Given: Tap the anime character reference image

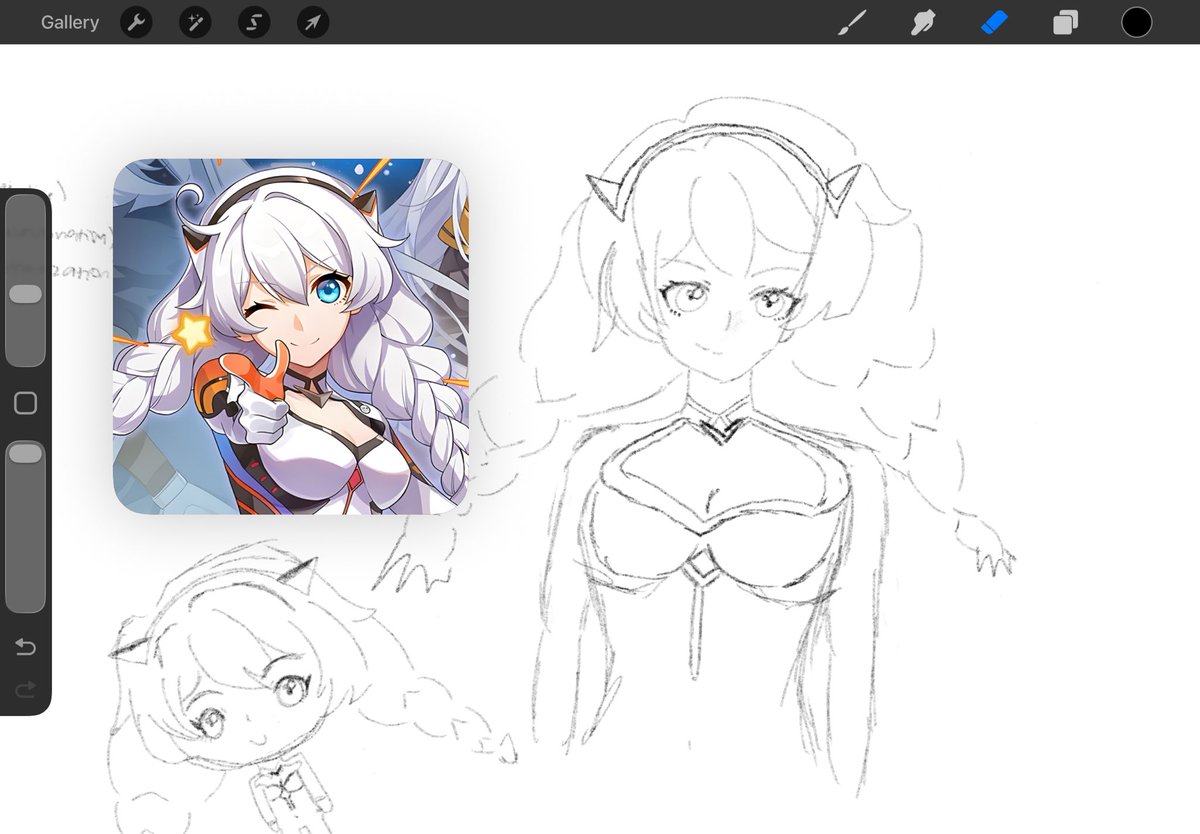Looking at the screenshot, I should [290, 336].
